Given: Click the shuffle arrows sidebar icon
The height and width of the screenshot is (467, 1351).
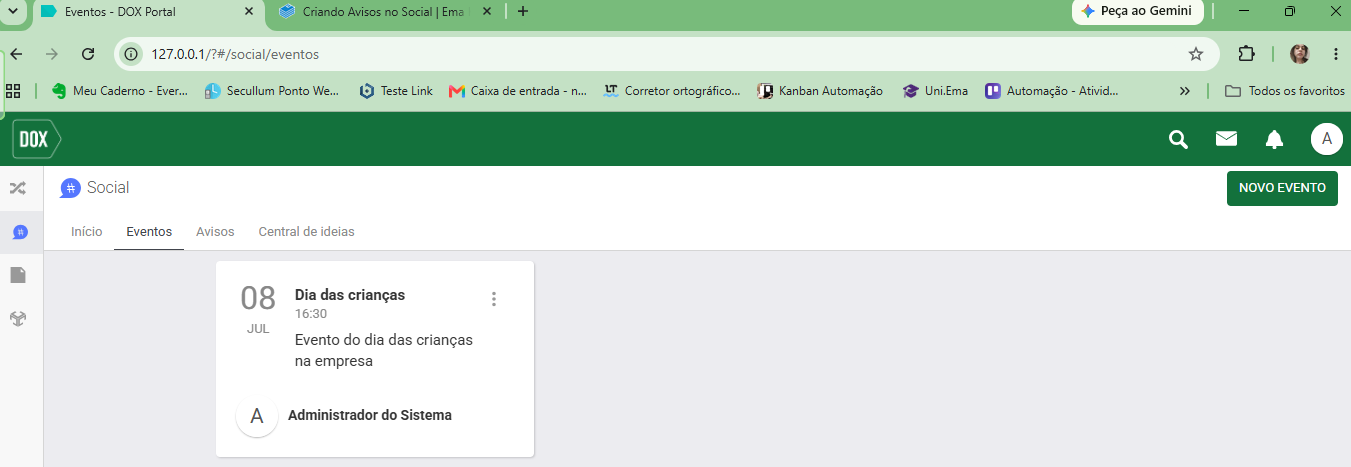Looking at the screenshot, I should [x=18, y=188].
